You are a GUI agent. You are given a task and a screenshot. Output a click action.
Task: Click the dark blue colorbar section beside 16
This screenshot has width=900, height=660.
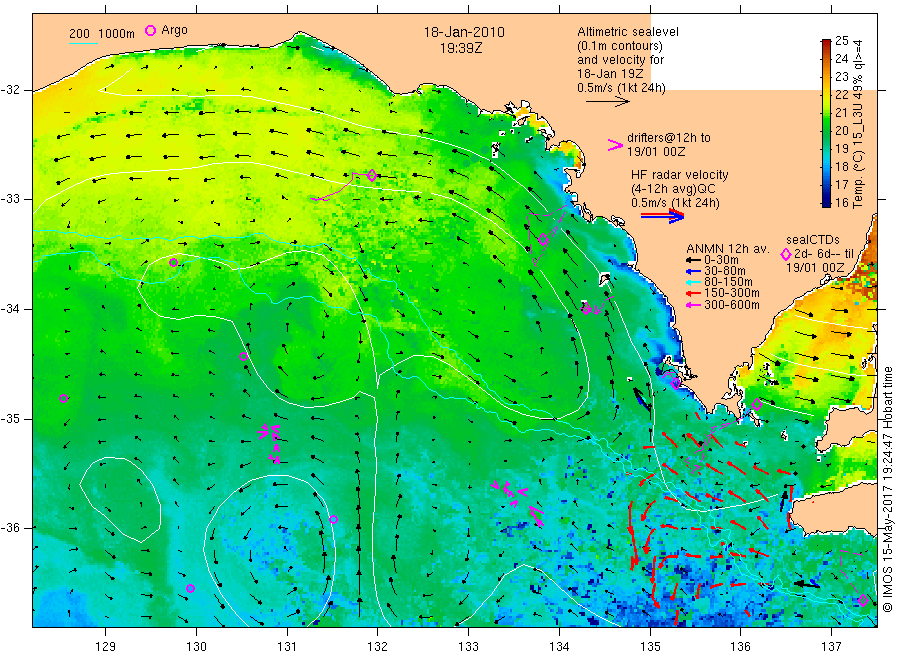[x=826, y=202]
